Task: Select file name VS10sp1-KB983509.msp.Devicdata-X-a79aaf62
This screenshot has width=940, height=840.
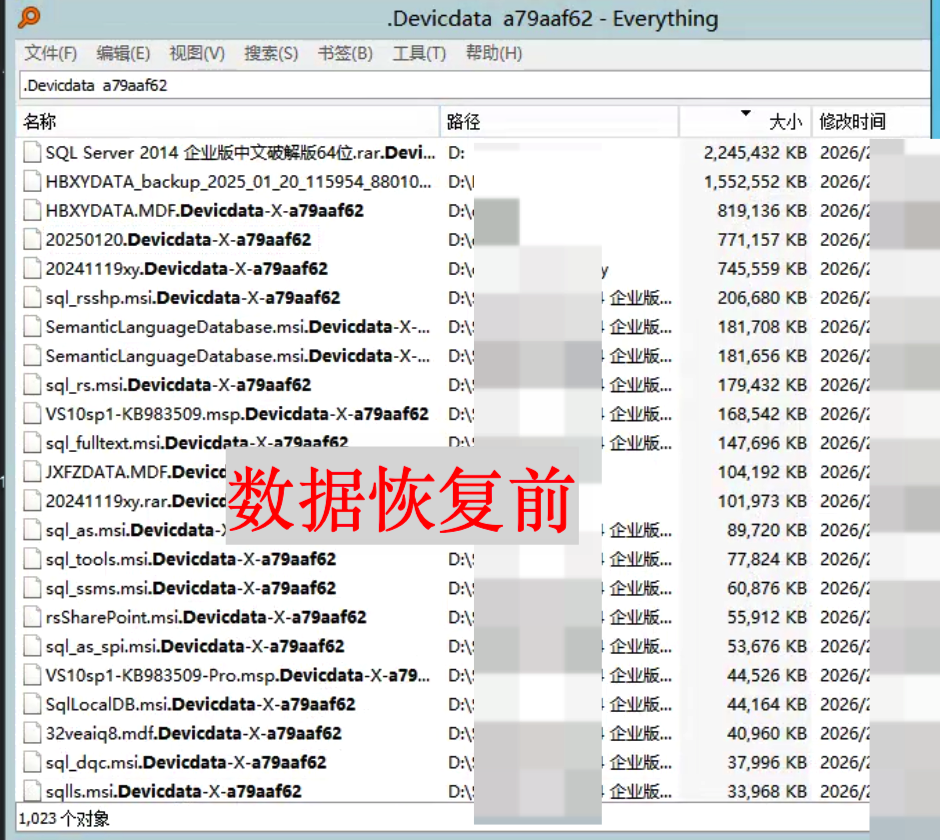Action: pos(237,414)
